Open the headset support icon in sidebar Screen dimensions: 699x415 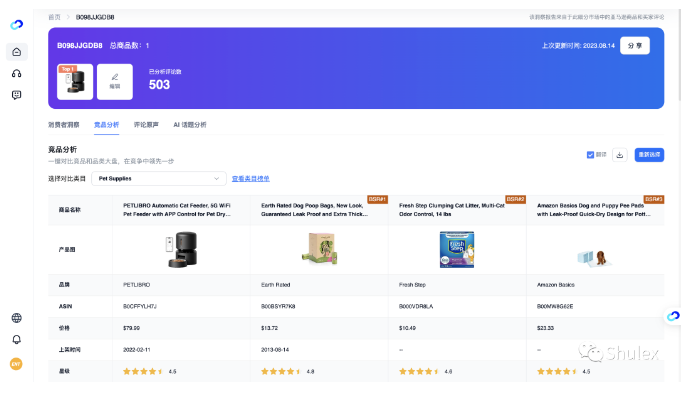point(16,74)
